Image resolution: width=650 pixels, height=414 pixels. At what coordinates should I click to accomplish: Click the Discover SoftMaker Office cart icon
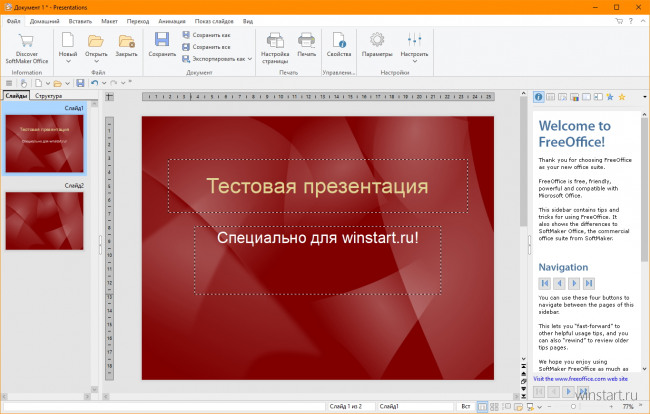(26, 40)
